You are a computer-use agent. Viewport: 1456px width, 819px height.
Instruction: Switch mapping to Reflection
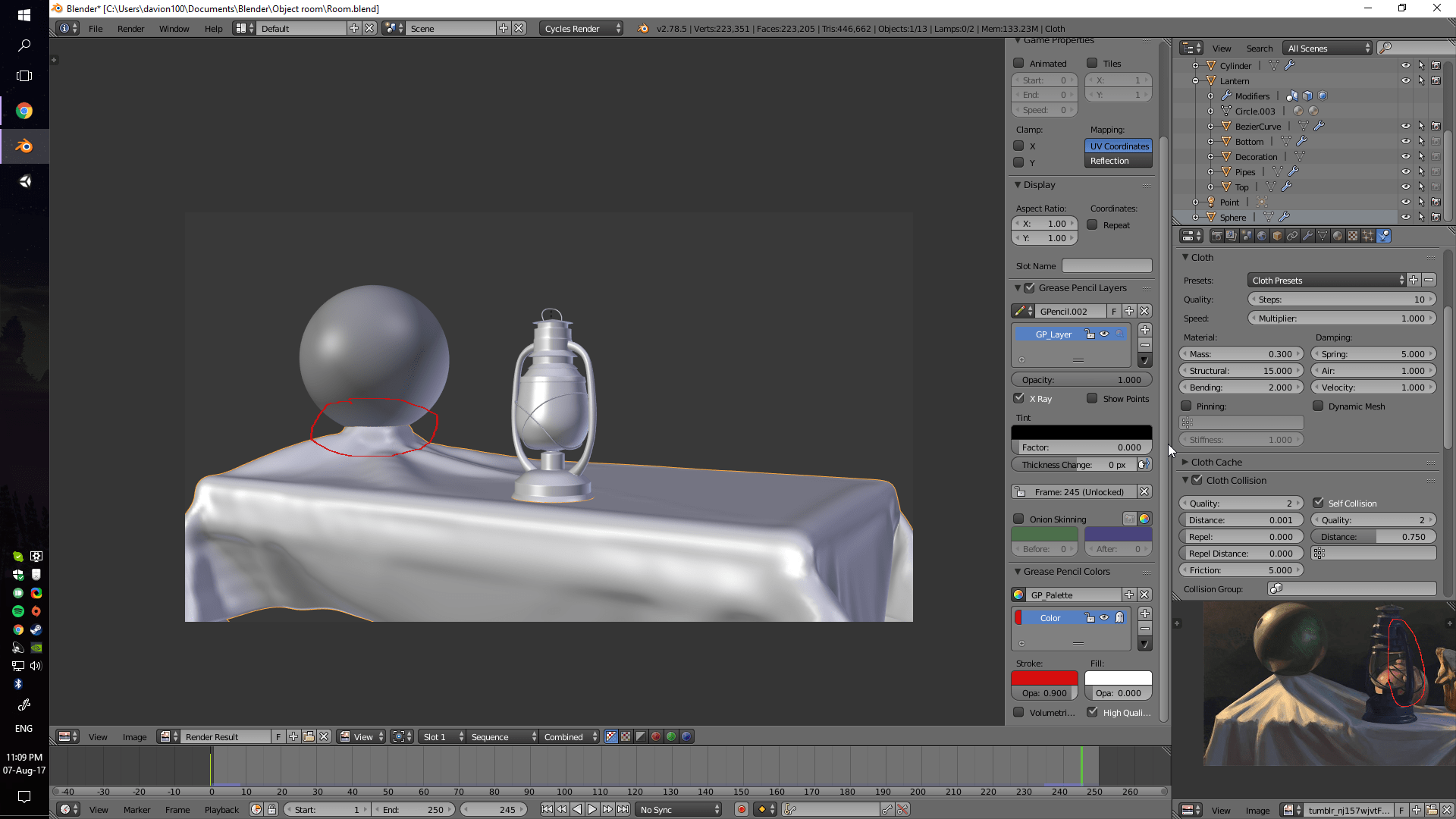(1118, 161)
